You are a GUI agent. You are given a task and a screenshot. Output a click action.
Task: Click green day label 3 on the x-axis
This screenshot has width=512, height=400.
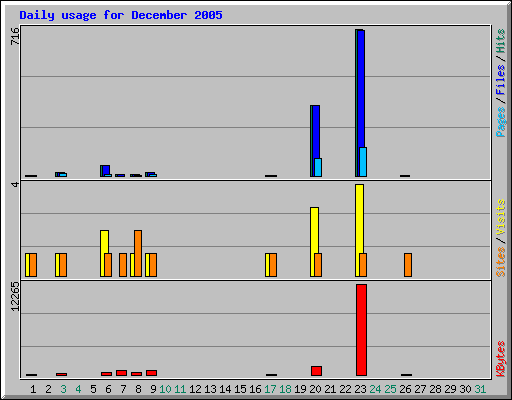(x=63, y=389)
